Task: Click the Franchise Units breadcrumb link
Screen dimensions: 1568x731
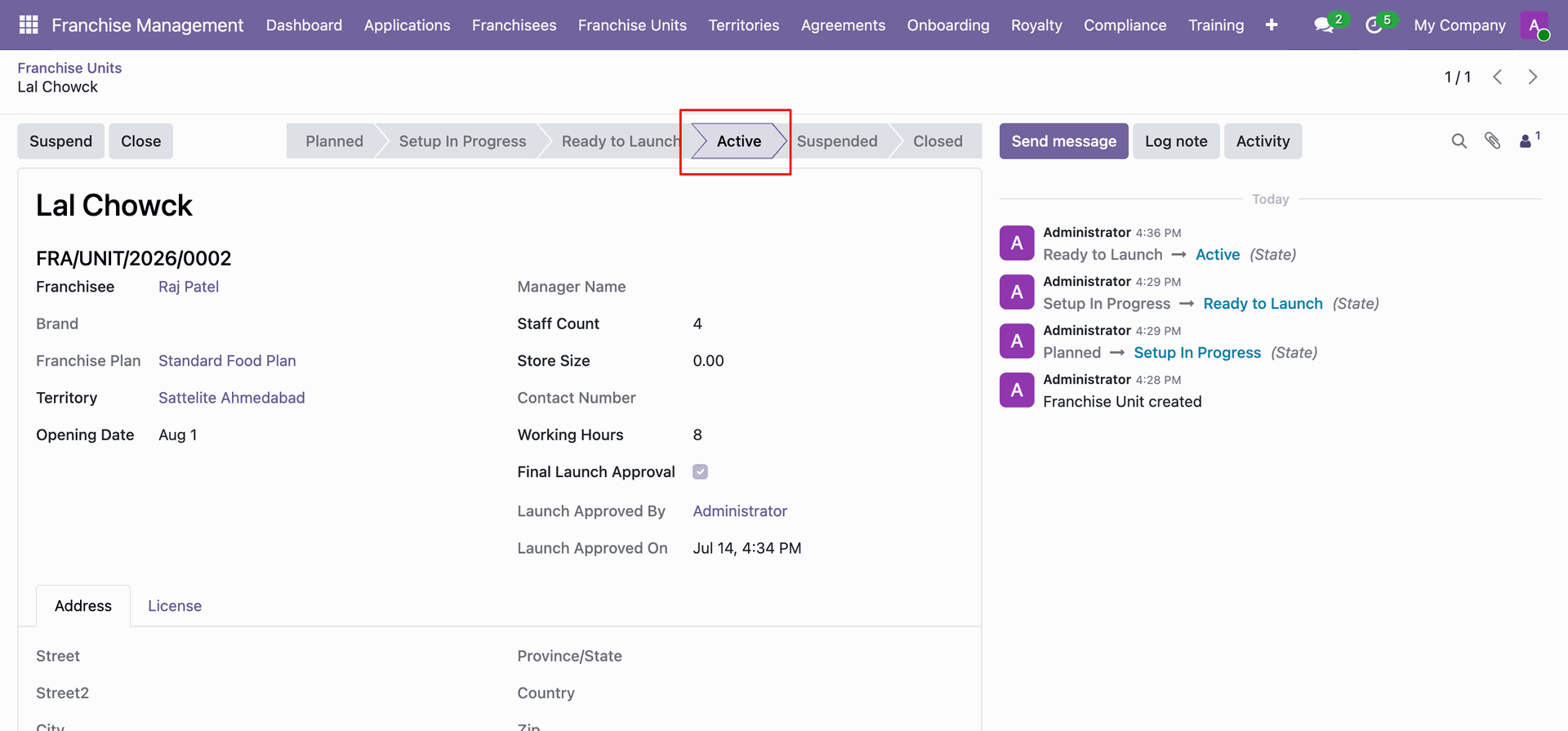Action: [x=69, y=68]
